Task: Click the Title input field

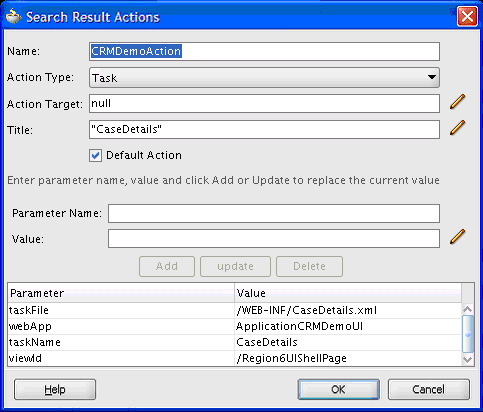Action: pyautogui.click(x=264, y=130)
